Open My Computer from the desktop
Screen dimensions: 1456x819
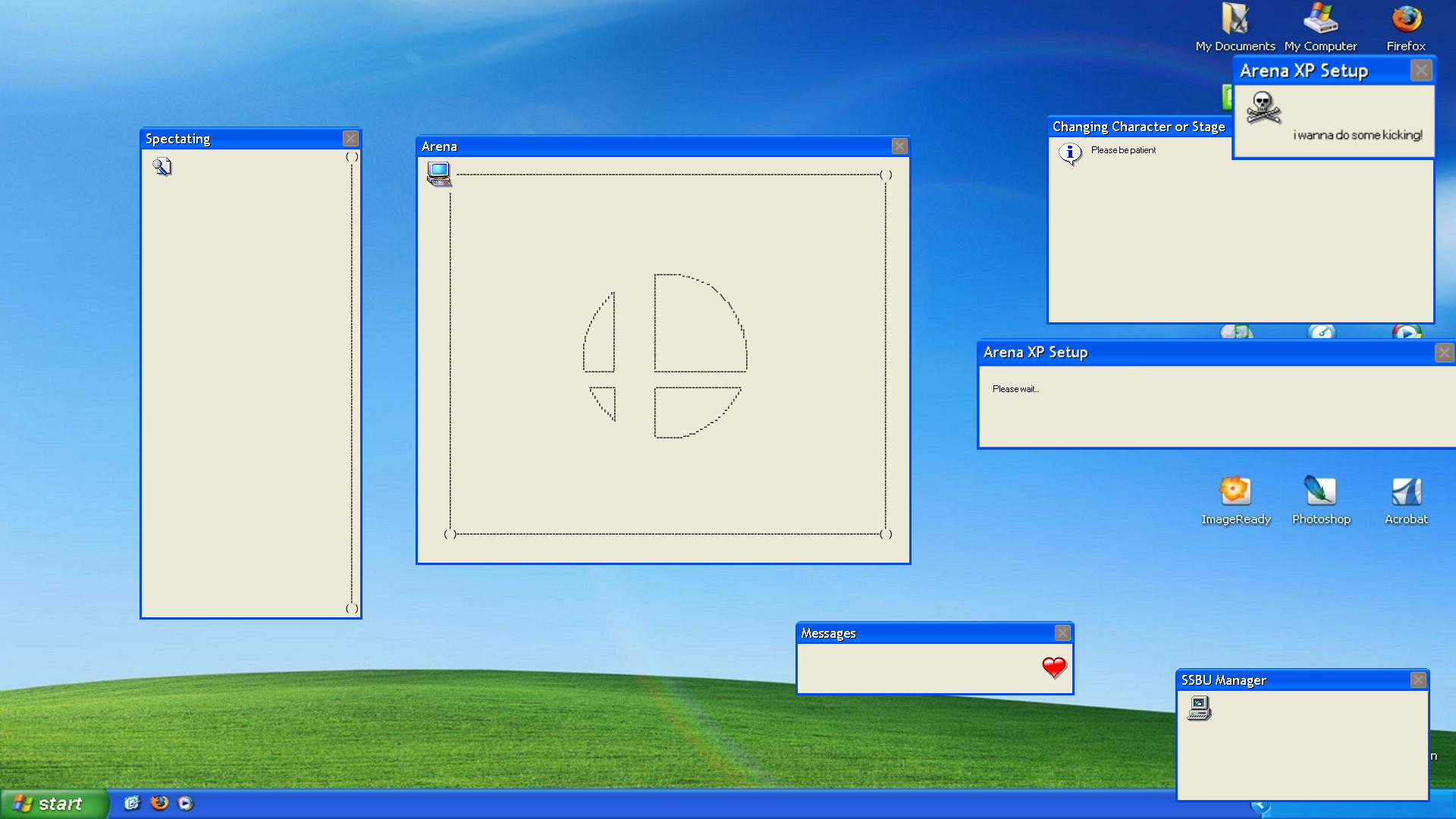tap(1319, 19)
